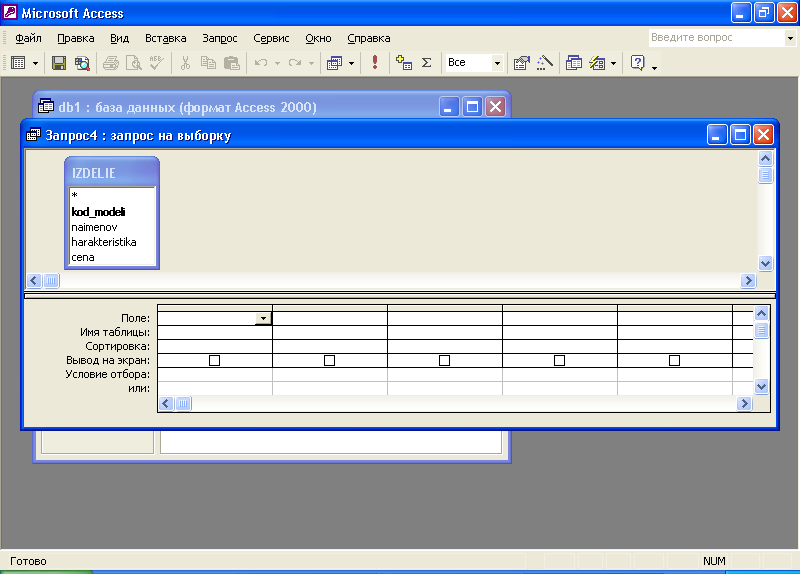800x574 pixels.
Task: Click the Print toolbar icon
Action: pyautogui.click(x=111, y=63)
